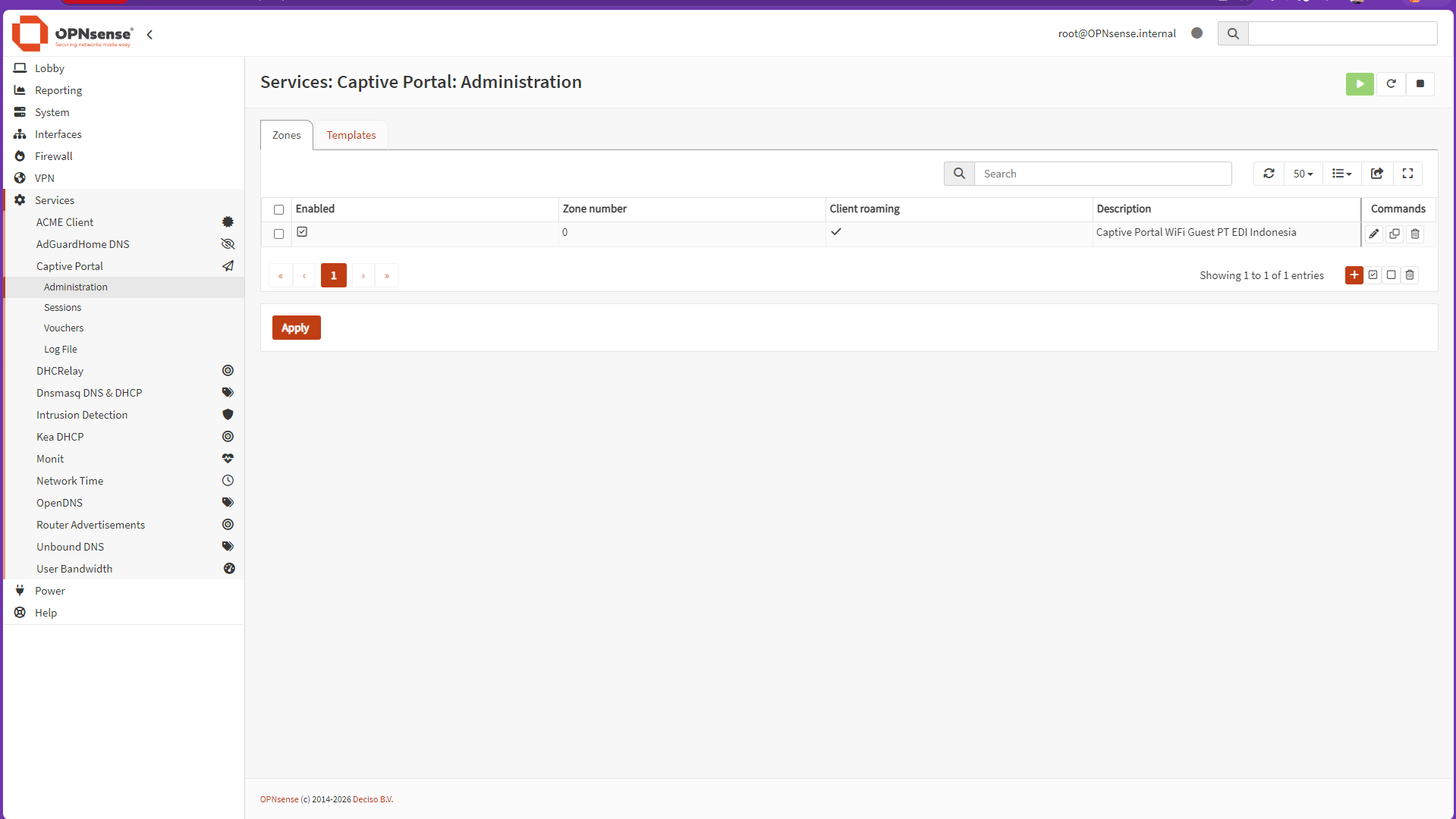Toggle the Enabled checkbox for zone 0
1456x819 pixels.
coord(302,232)
